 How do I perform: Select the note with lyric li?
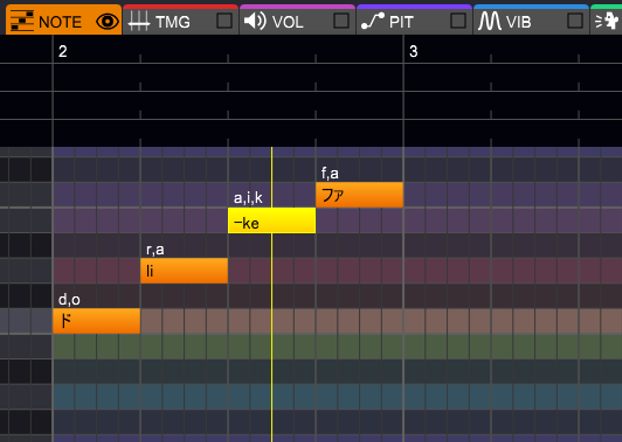[x=184, y=271]
